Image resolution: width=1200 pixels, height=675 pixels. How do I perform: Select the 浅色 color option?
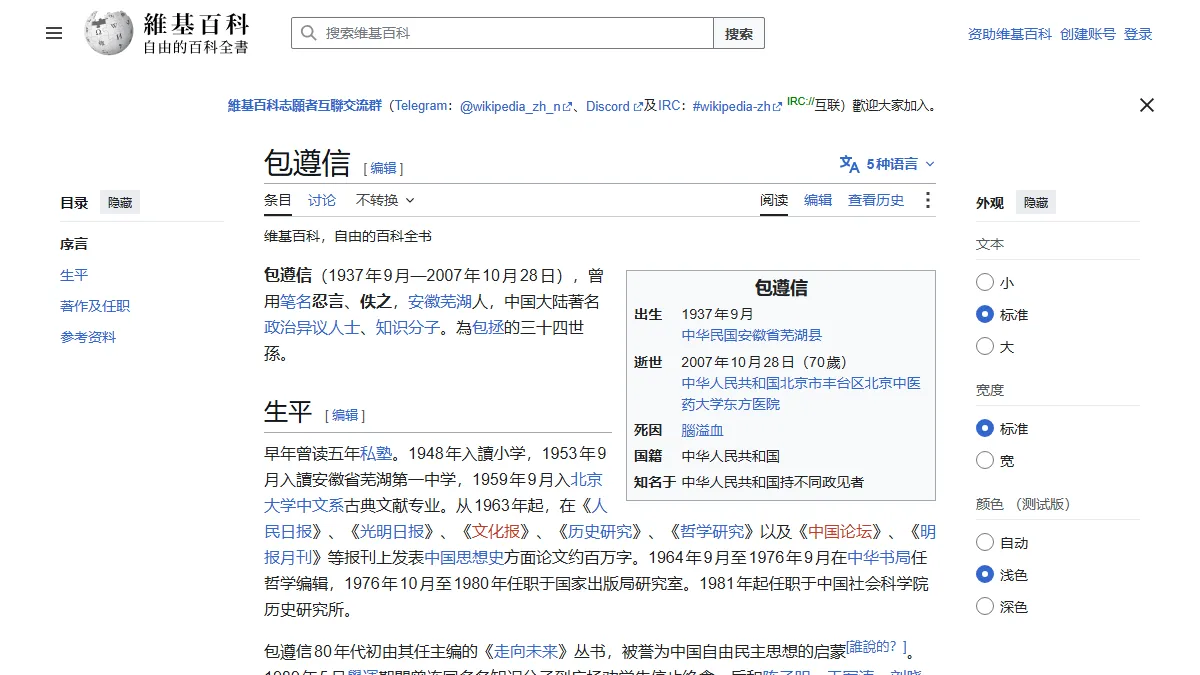(x=985, y=575)
